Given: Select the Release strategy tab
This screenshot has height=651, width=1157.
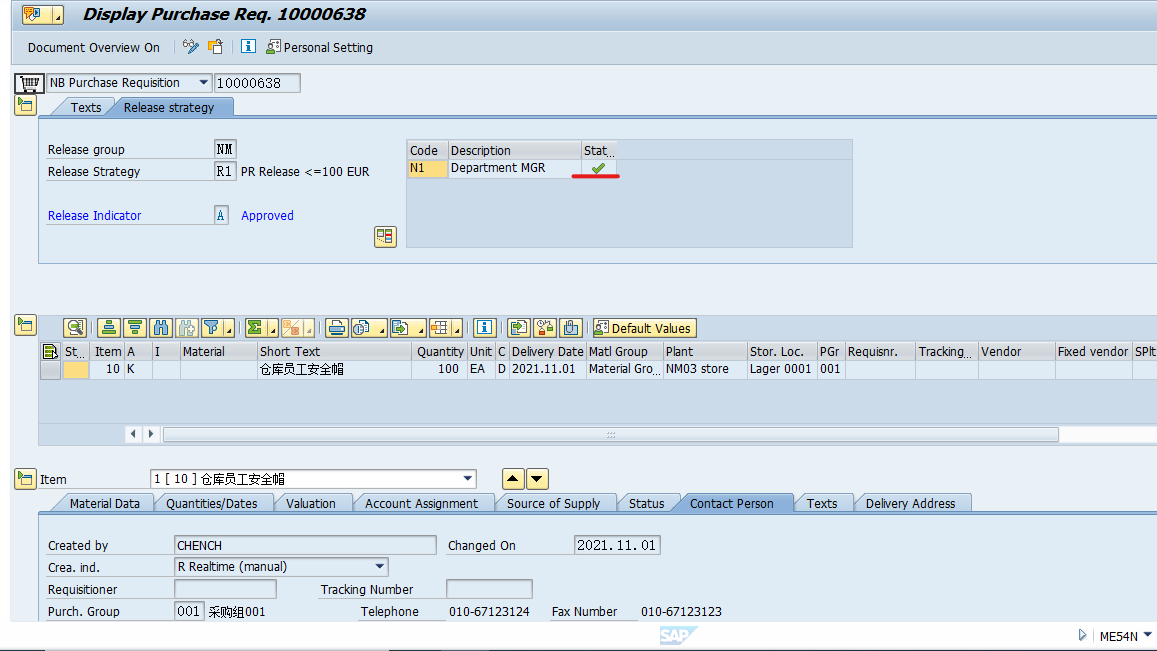Looking at the screenshot, I should (x=169, y=108).
